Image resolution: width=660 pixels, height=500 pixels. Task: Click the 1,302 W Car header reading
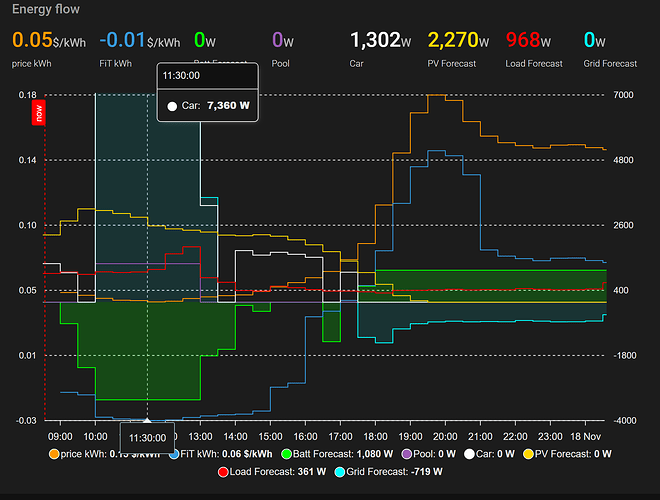coord(380,40)
